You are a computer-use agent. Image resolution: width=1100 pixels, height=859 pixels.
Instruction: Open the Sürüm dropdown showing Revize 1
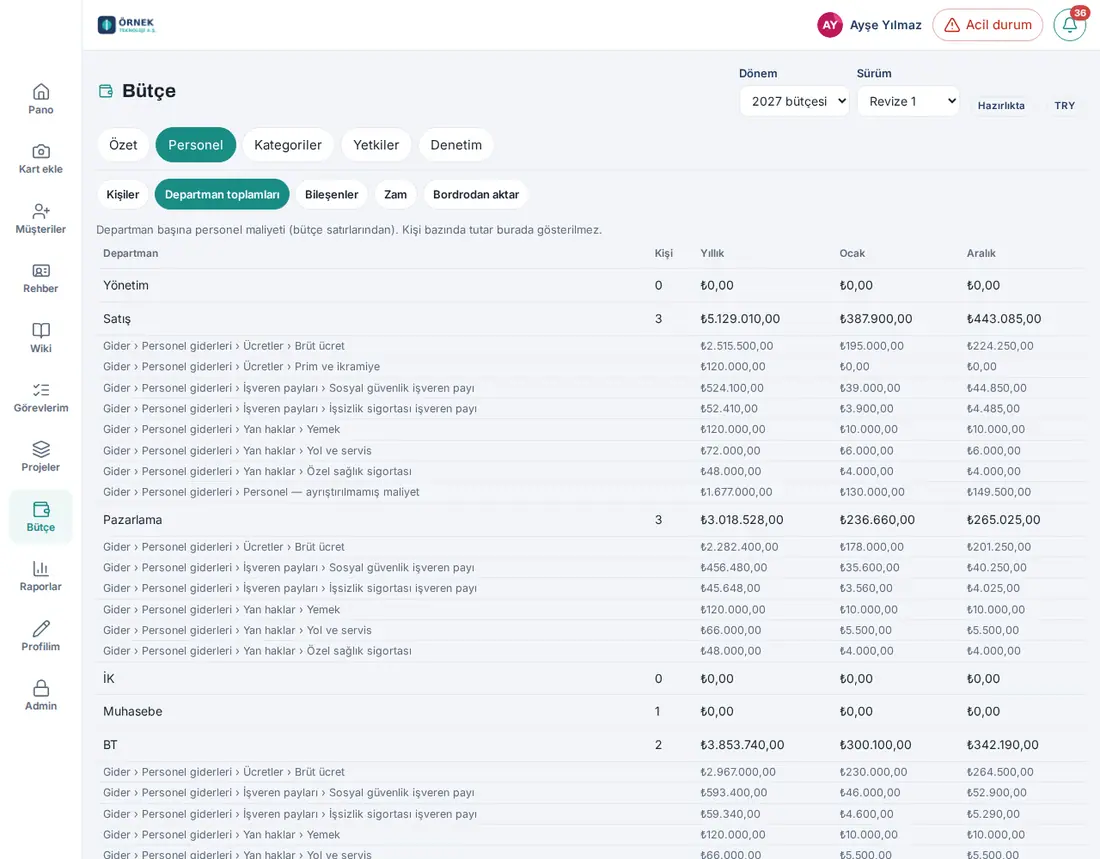[x=908, y=102]
